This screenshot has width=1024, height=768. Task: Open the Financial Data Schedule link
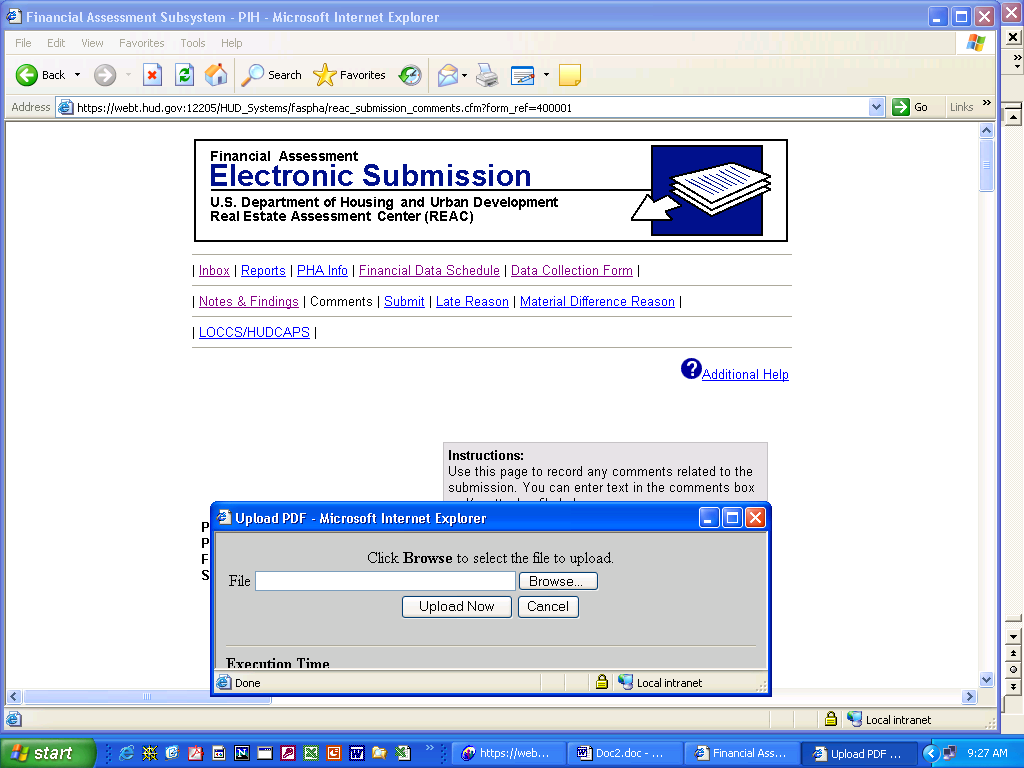429,270
